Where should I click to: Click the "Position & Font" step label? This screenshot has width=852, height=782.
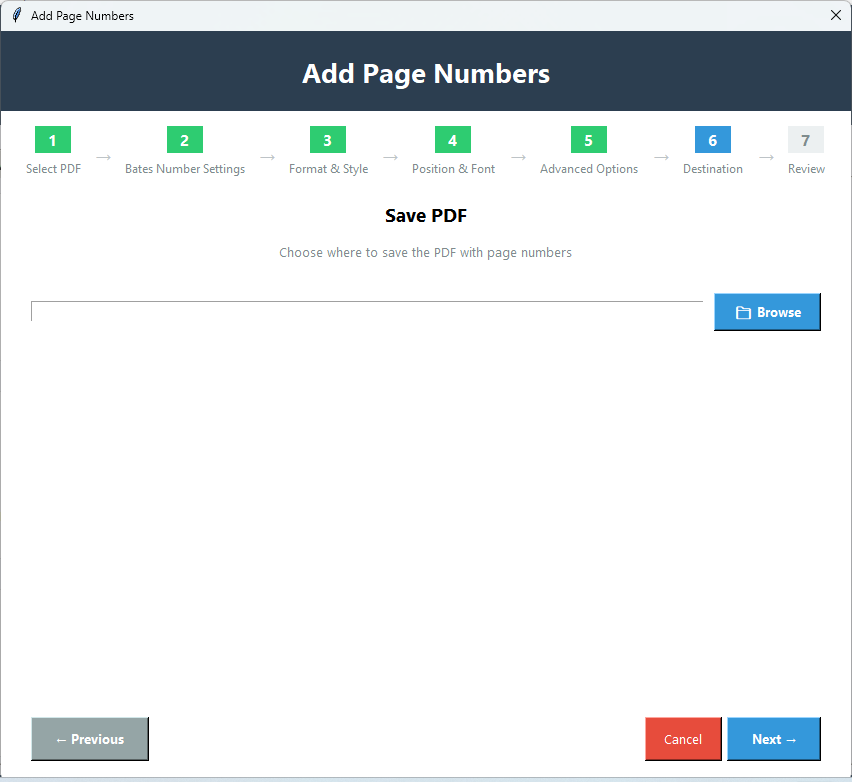[452, 169]
